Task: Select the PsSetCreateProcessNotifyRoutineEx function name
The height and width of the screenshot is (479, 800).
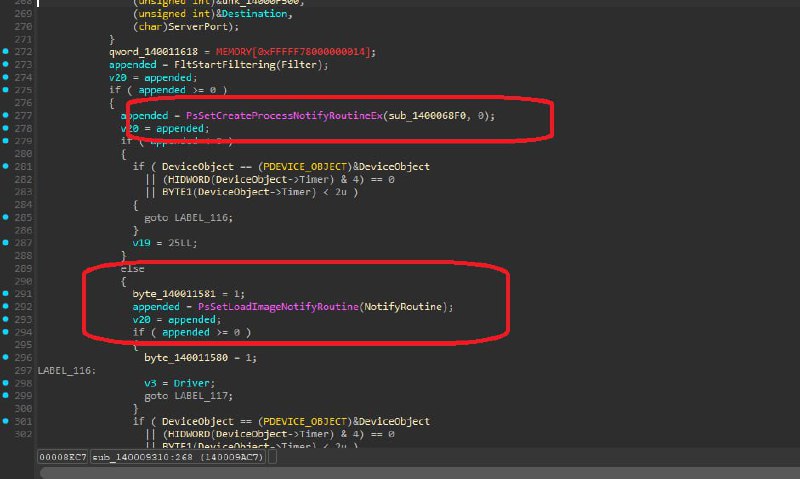Action: click(x=284, y=116)
